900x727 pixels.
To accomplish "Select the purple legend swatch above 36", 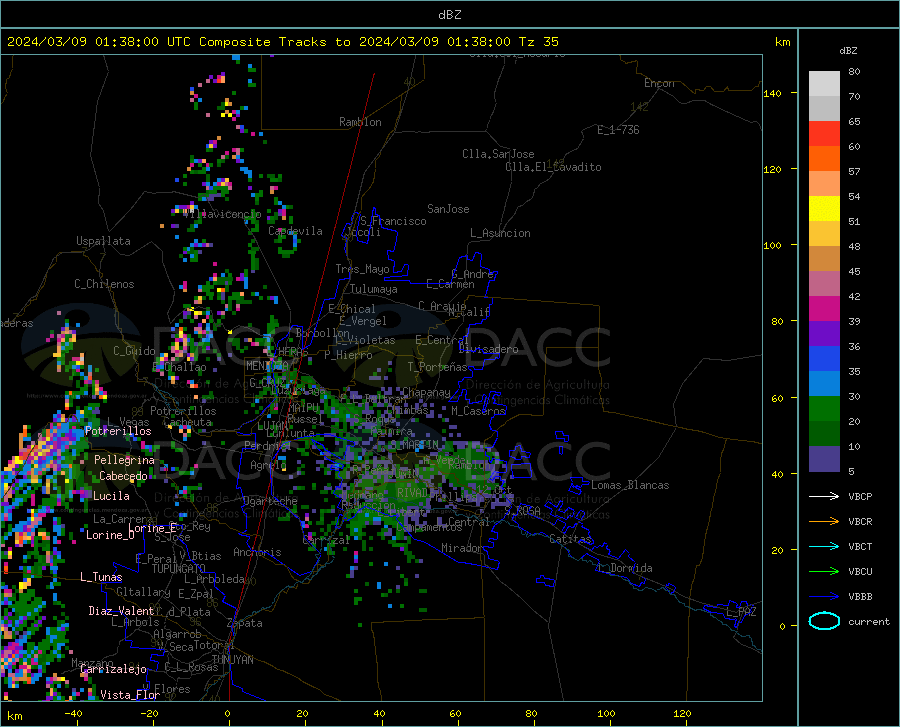I will (x=824, y=334).
